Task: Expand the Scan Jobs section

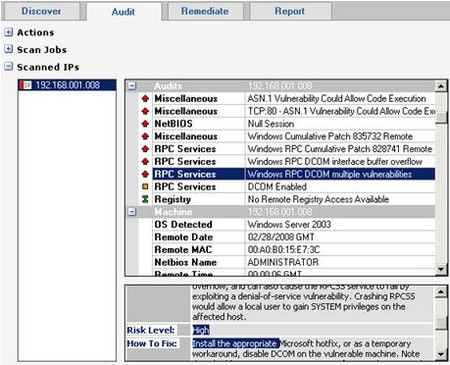Action: coord(9,49)
